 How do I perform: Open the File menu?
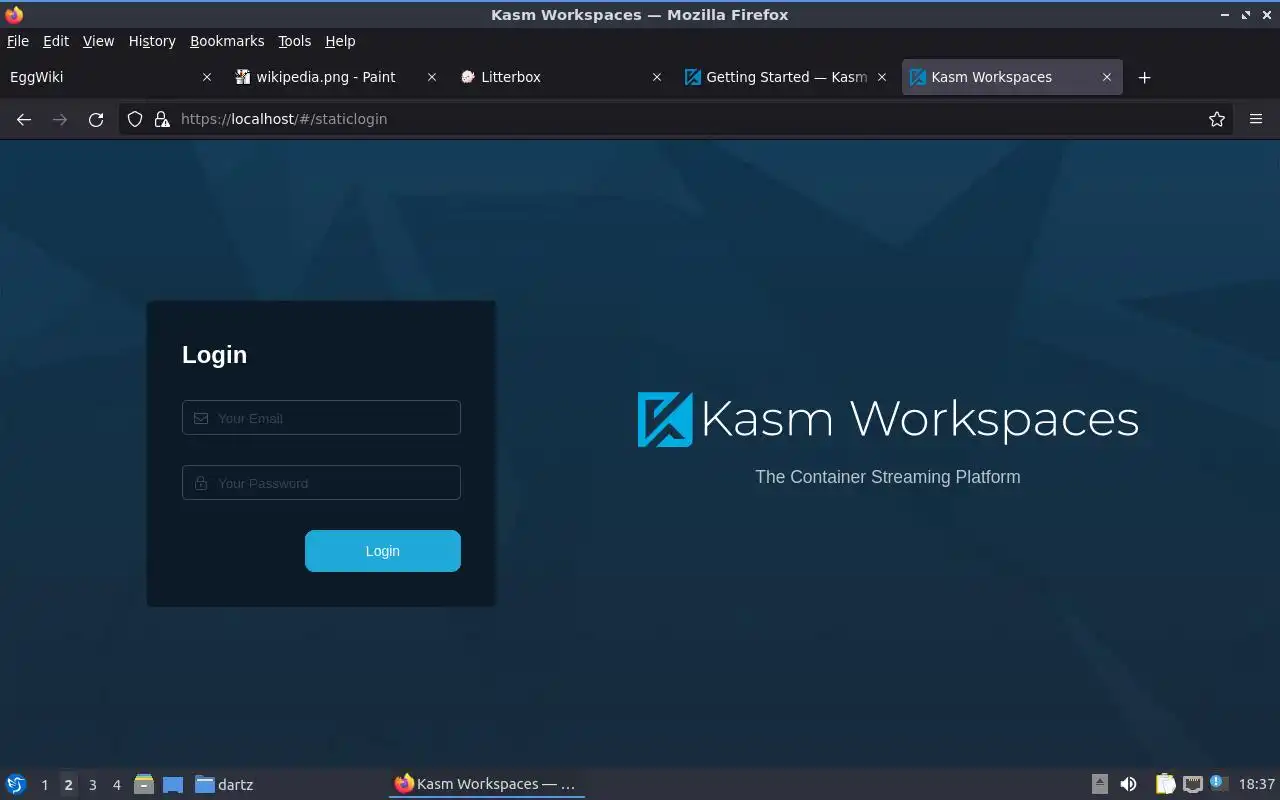18,41
